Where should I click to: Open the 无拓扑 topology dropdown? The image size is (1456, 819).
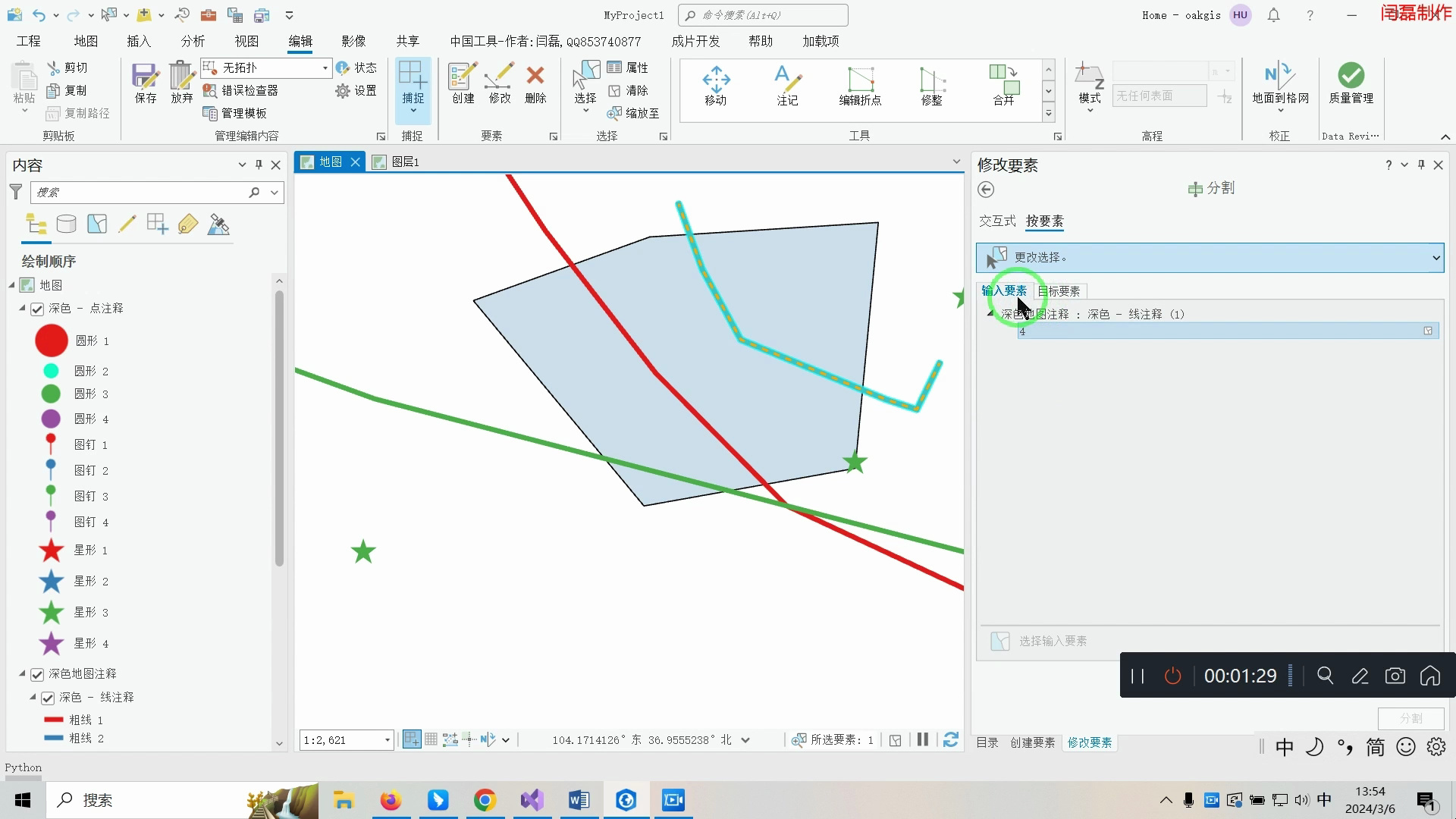point(325,67)
